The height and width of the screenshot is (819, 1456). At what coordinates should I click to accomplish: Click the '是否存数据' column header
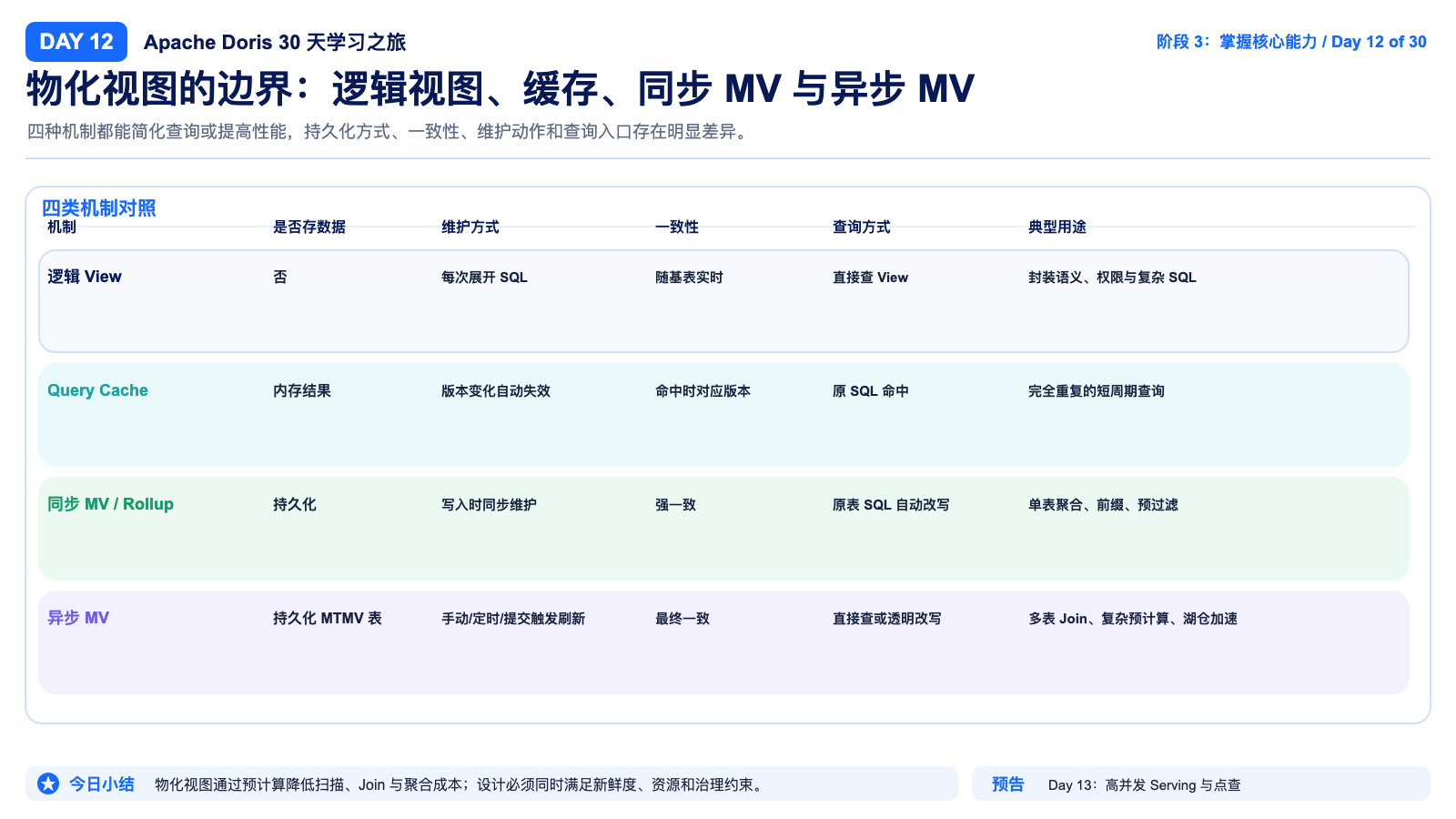(309, 227)
